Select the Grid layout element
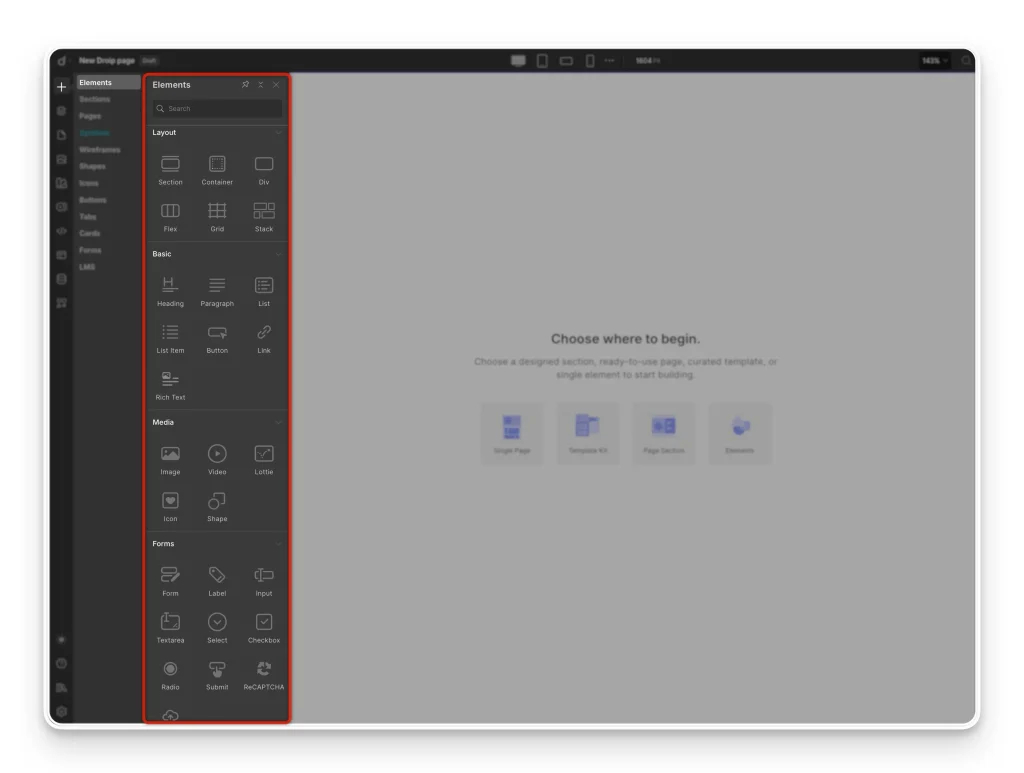 point(217,217)
